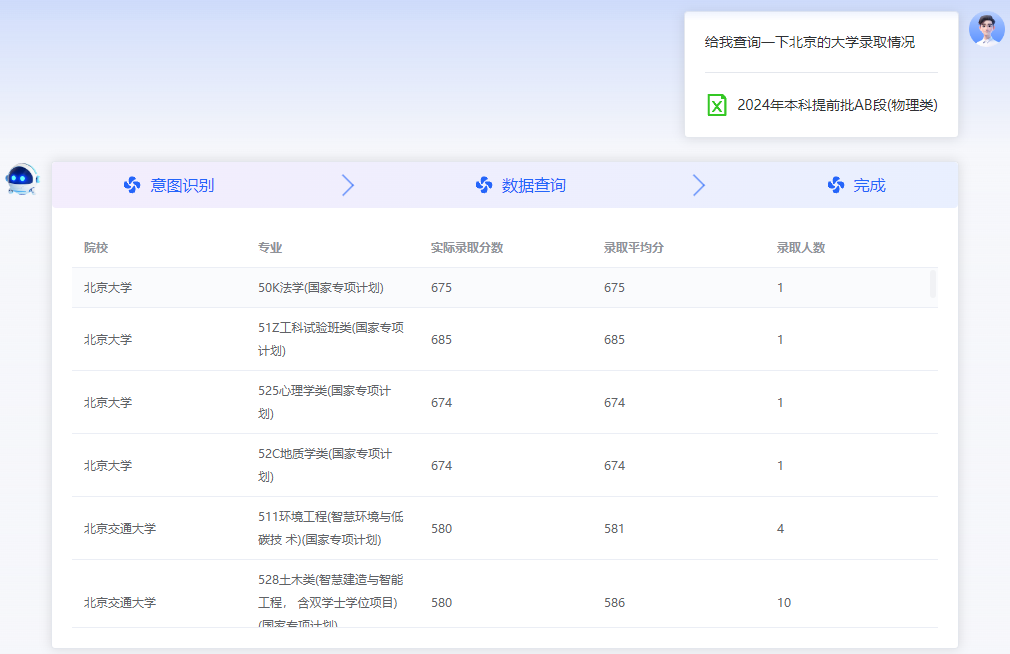
Task: Select the 52C地质学类(国家专项计划) major cell
Action: (325, 465)
